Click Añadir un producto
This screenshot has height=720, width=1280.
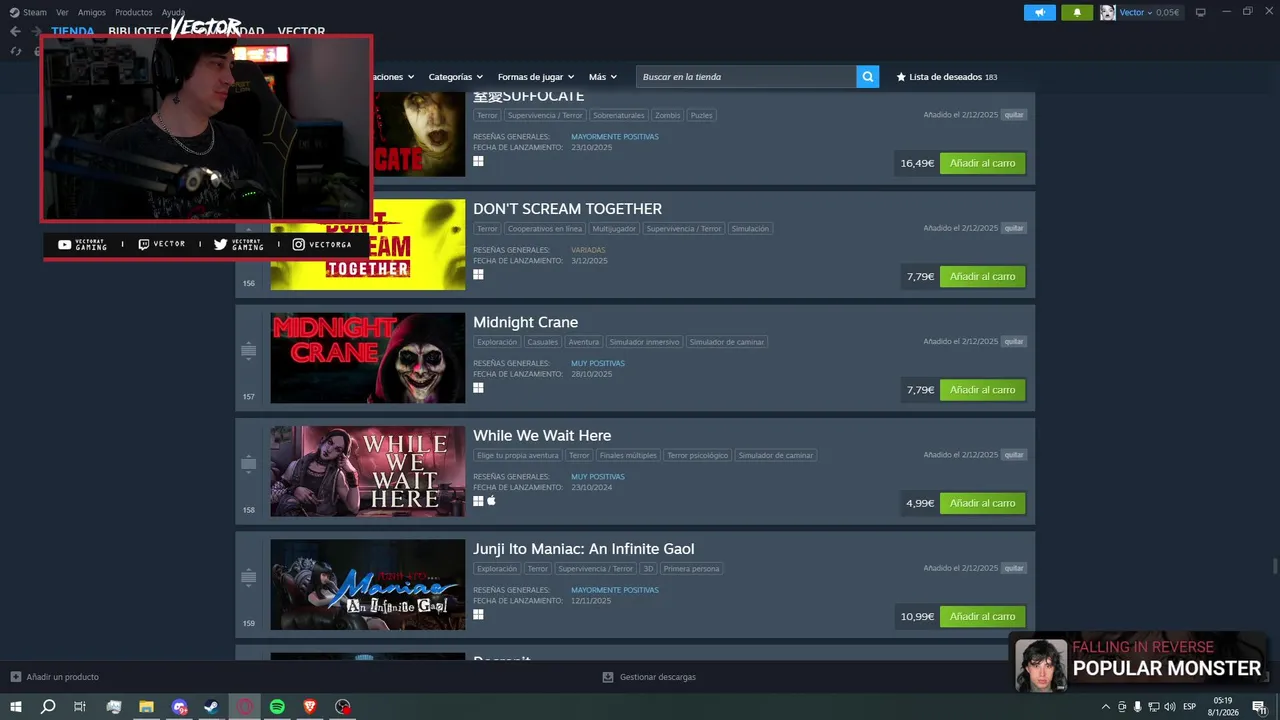point(63,677)
